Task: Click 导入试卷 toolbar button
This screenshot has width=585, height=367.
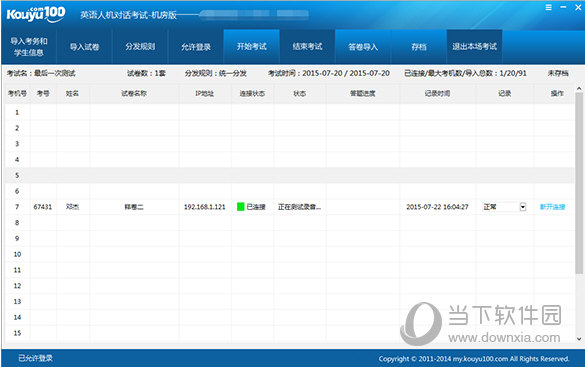Action: [x=84, y=47]
